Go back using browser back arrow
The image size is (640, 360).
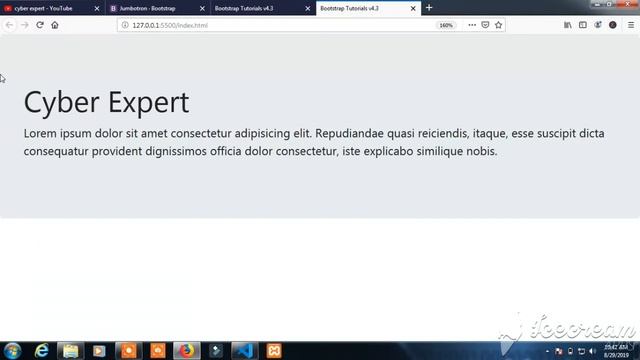pyautogui.click(x=9, y=25)
